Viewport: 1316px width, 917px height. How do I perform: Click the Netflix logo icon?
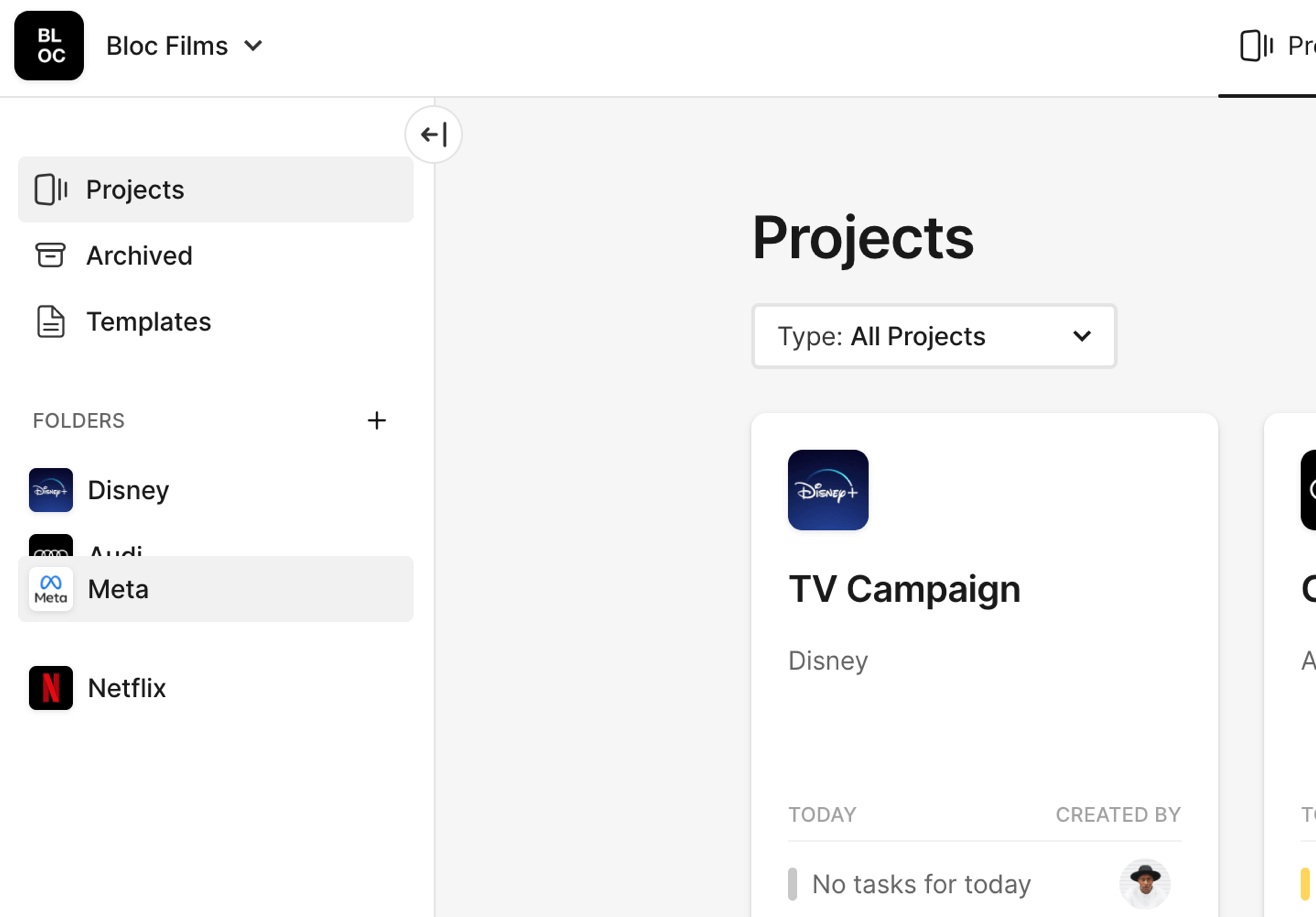51,688
